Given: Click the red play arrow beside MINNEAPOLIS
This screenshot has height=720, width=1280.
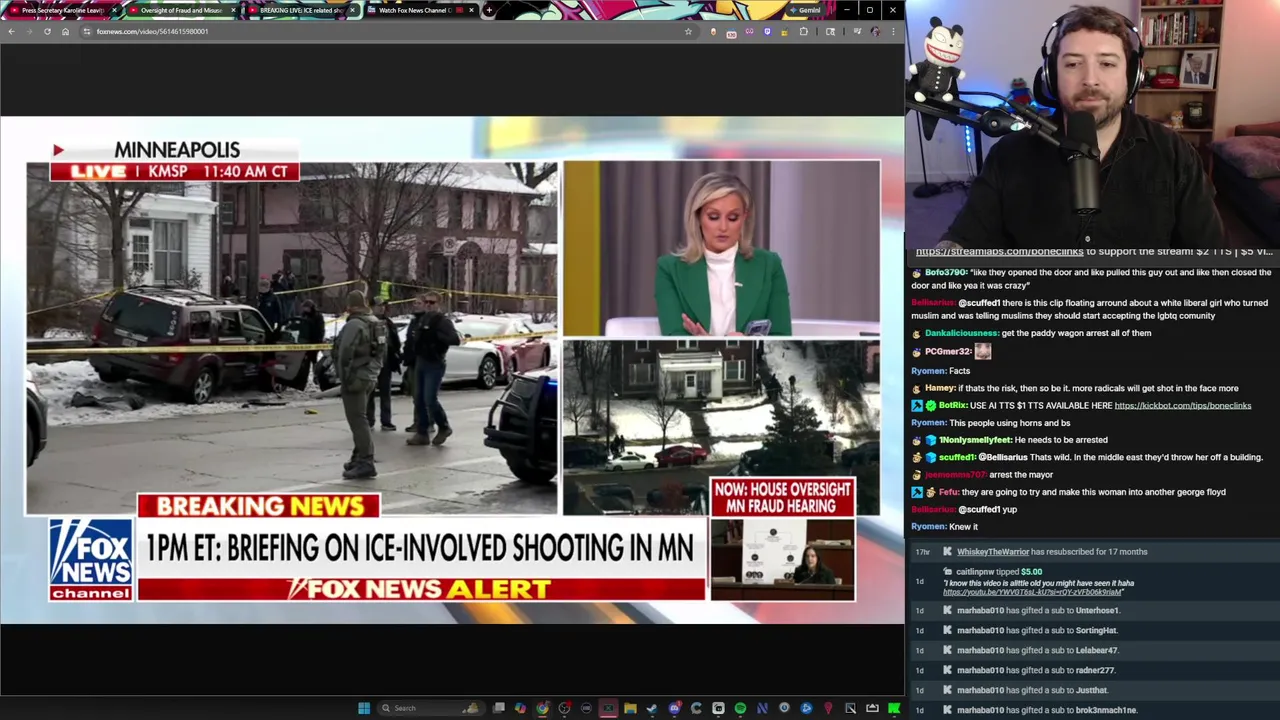Looking at the screenshot, I should (x=58, y=150).
